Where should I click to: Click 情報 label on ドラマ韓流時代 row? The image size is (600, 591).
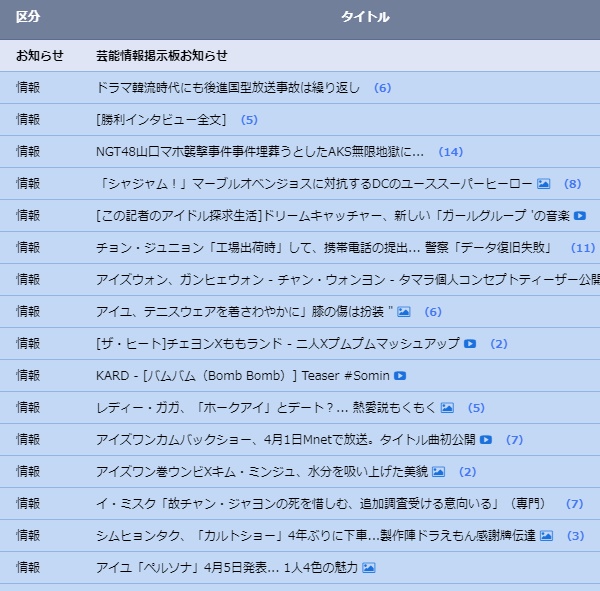[28, 88]
